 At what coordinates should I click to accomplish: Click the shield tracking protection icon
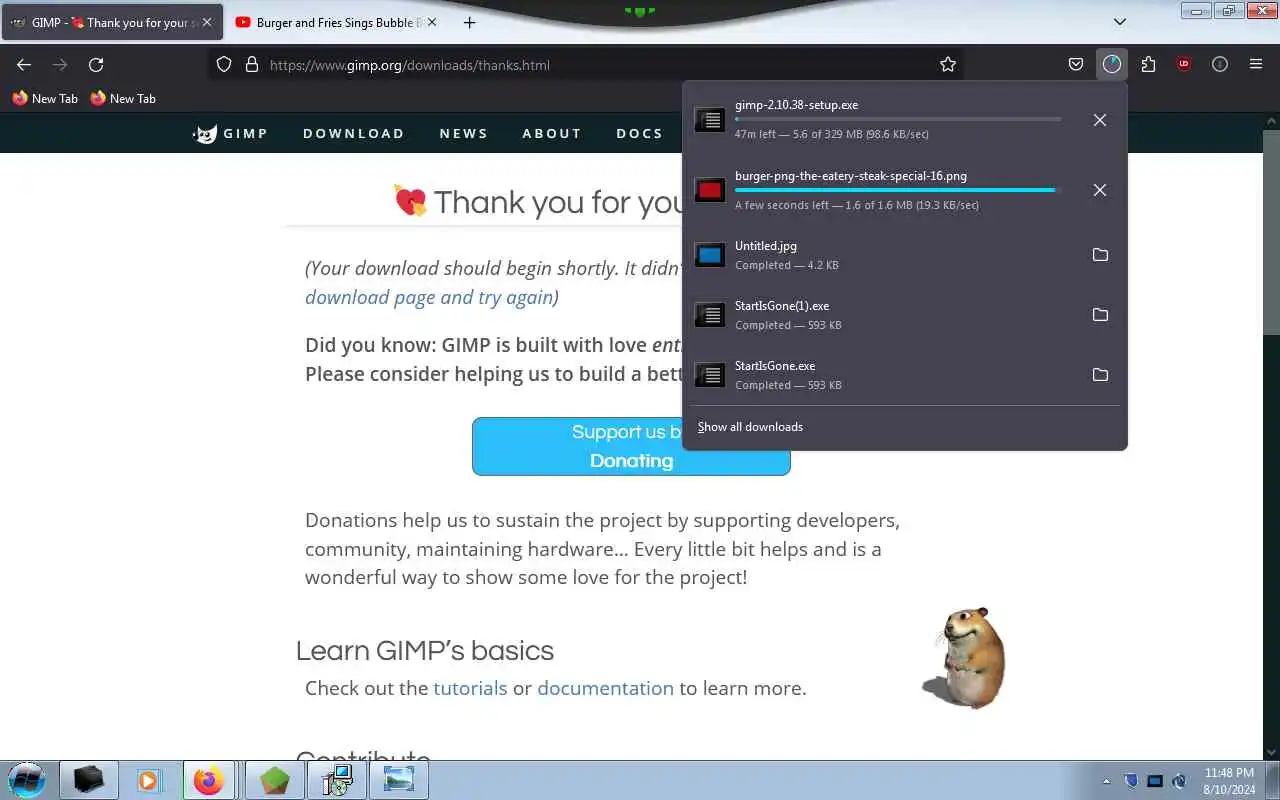pyautogui.click(x=224, y=64)
